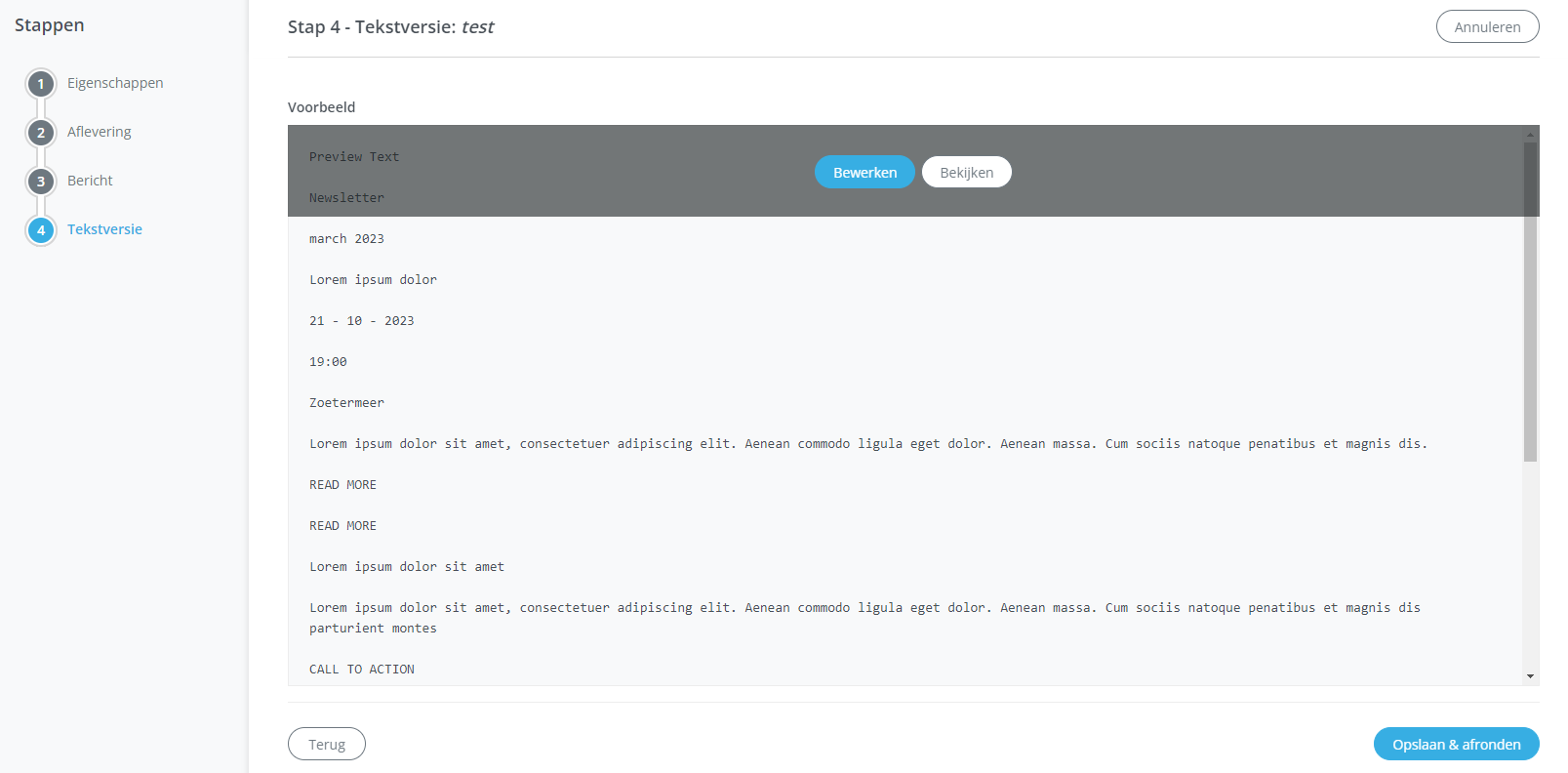Click the preview scrollbar thumb
The width and height of the screenshot is (1568, 773).
coord(1530,303)
